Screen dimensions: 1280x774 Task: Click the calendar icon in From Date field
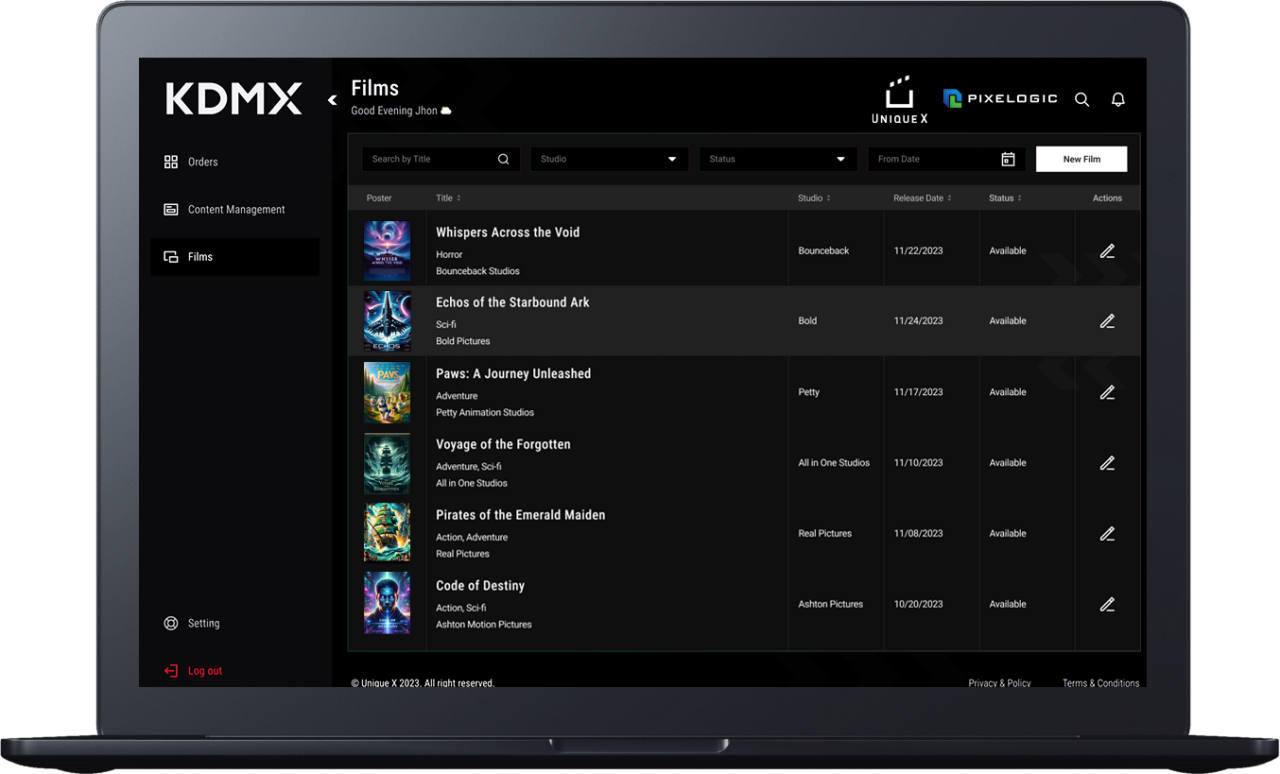pyautogui.click(x=1008, y=159)
